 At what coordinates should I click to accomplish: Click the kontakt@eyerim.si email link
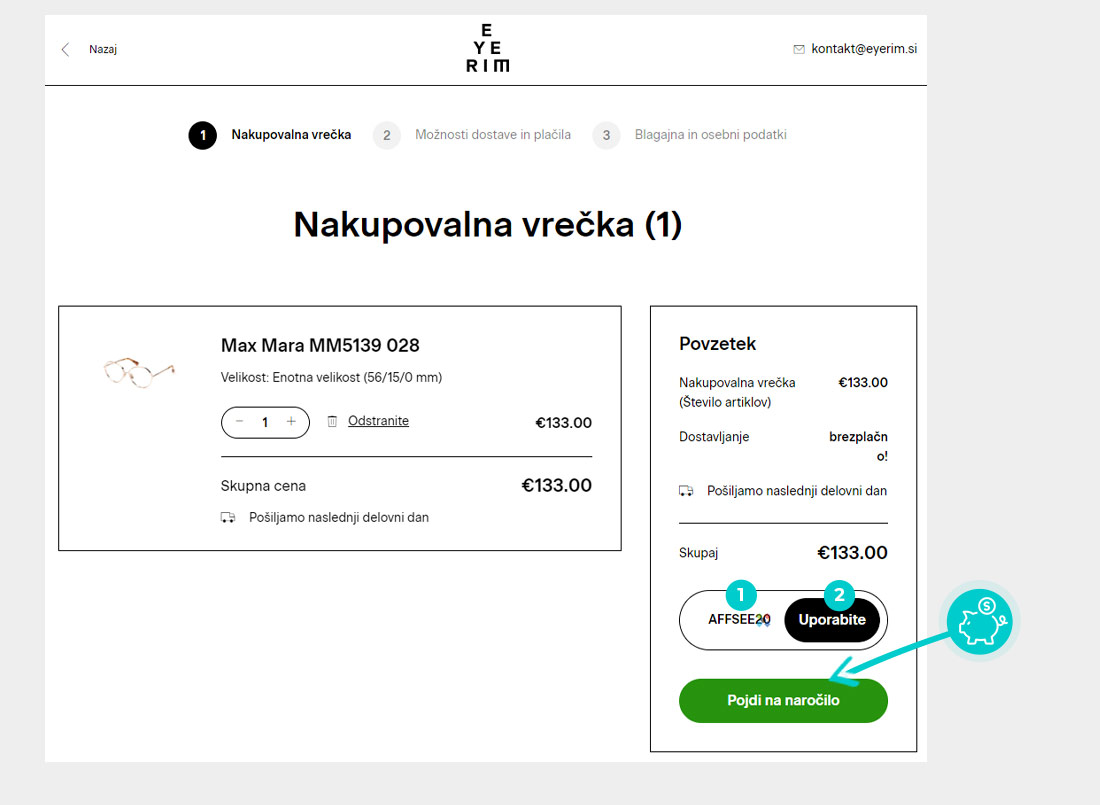coord(864,49)
